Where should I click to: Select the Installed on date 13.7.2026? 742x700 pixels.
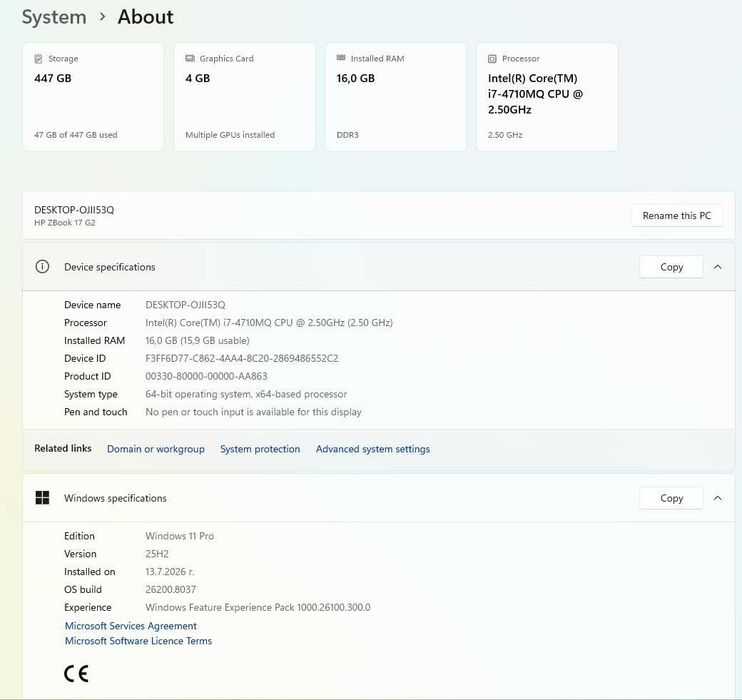coord(169,572)
